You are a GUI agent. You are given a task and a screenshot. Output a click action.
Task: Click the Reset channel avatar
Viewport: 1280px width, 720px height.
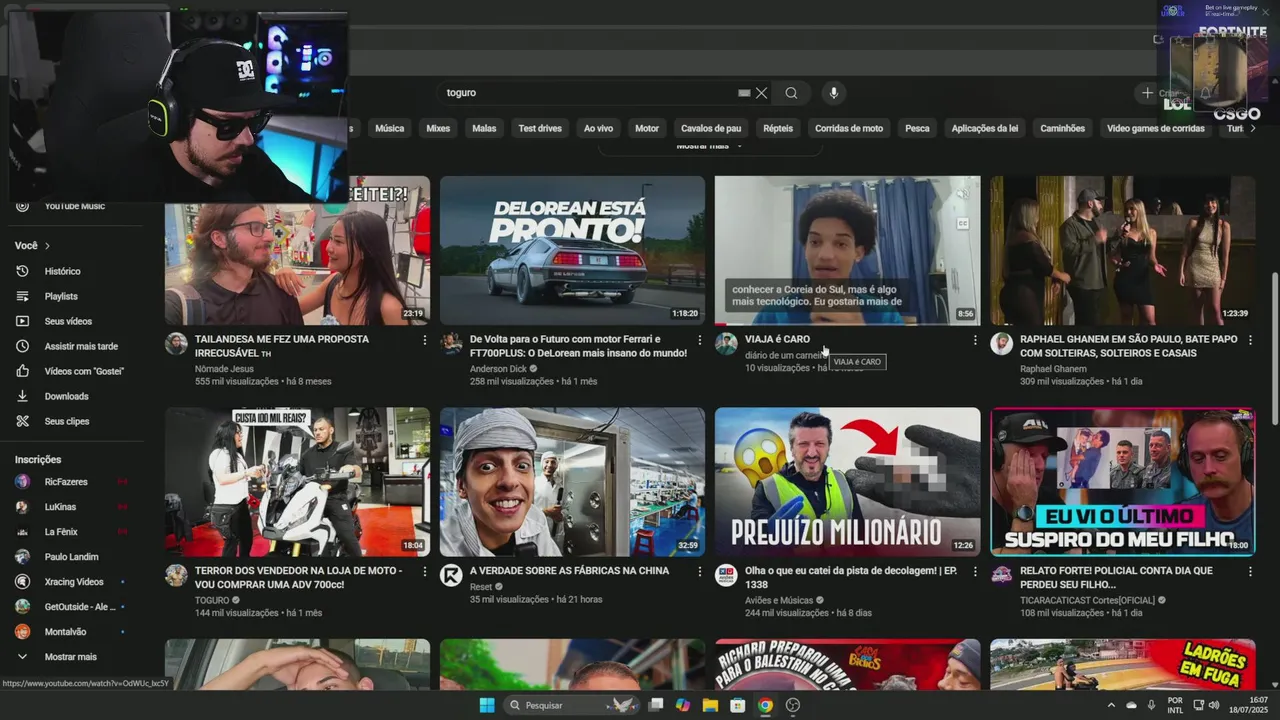pos(451,575)
